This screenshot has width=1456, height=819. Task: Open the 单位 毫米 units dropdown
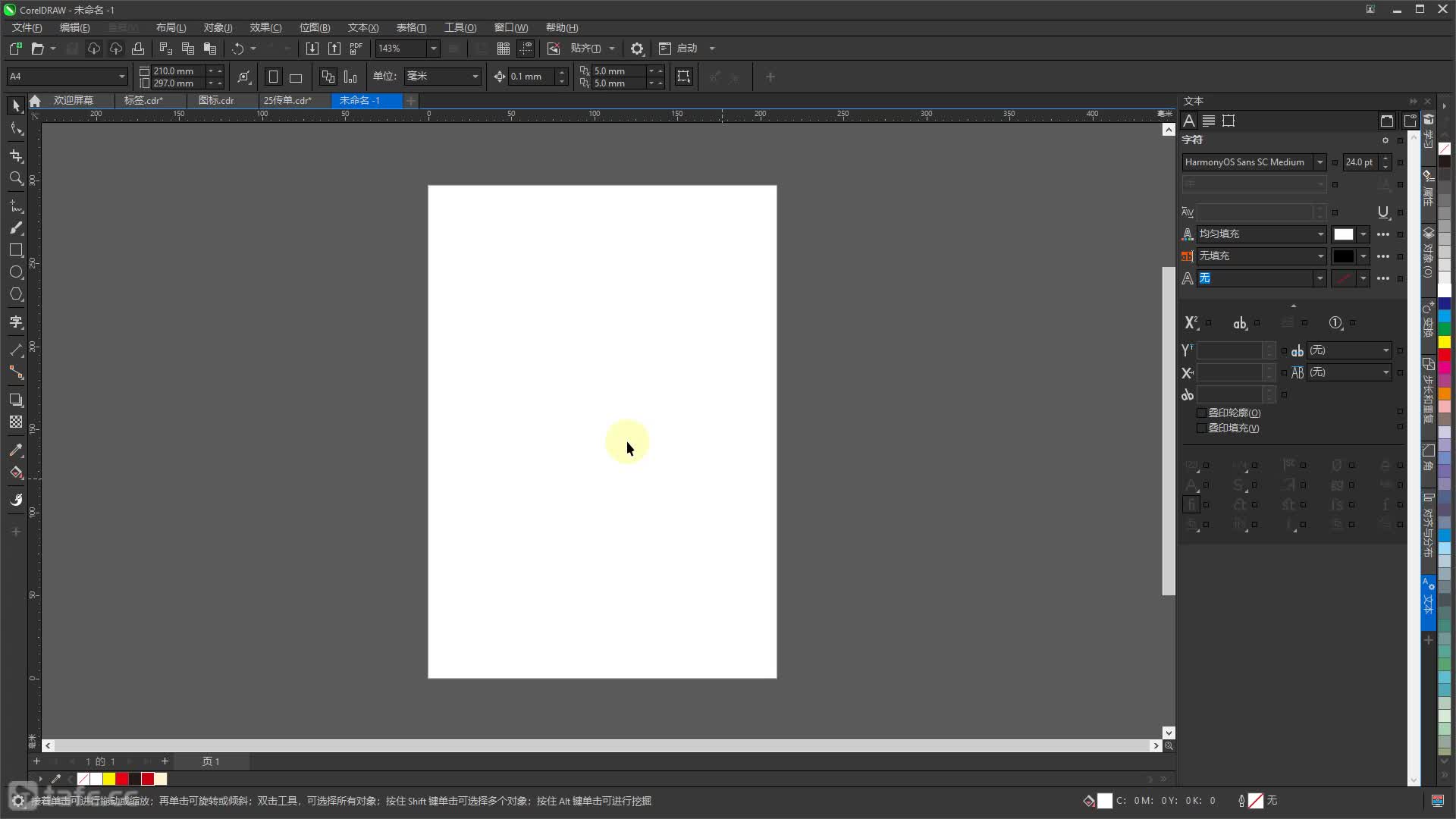click(475, 77)
